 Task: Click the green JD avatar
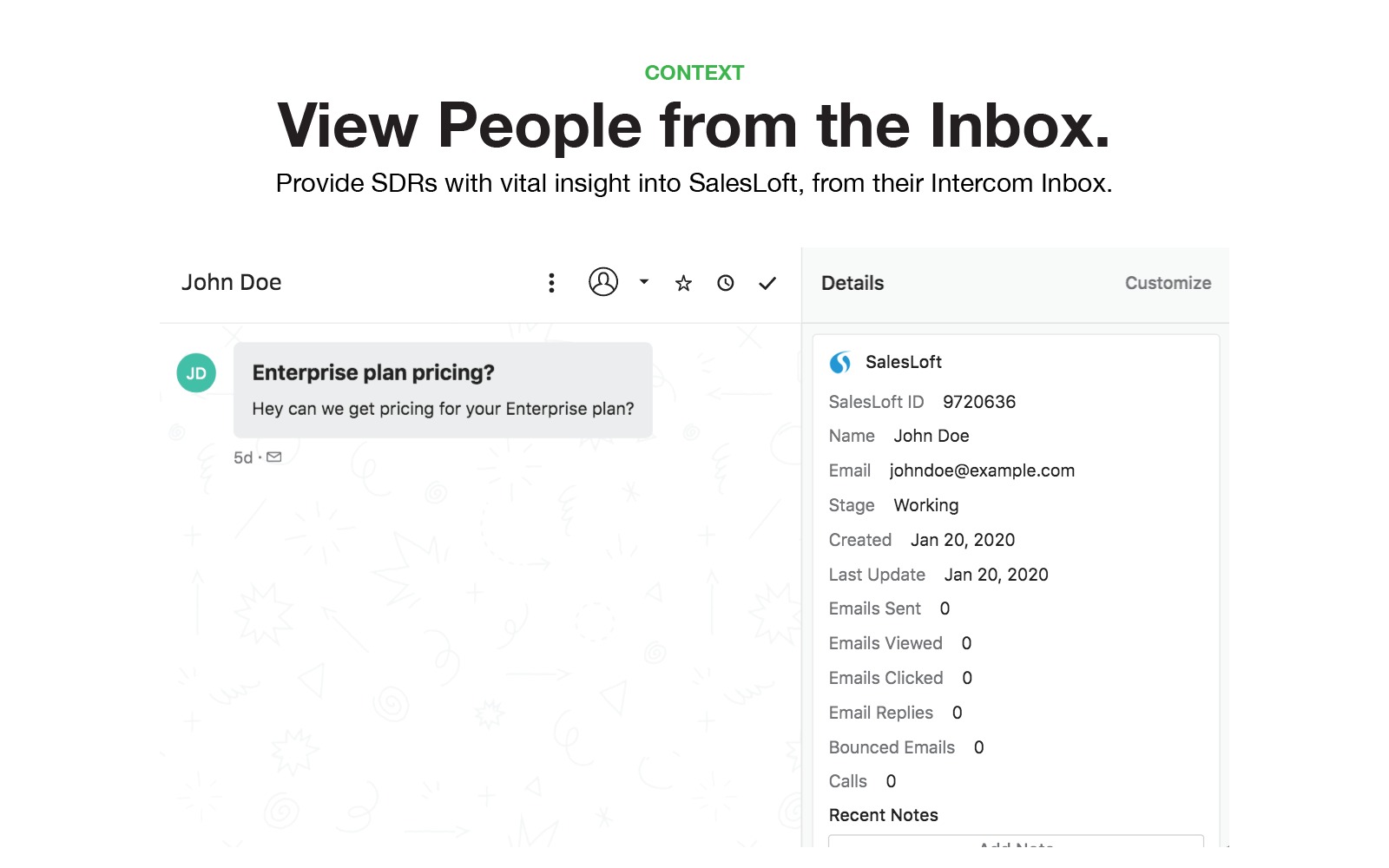(196, 373)
